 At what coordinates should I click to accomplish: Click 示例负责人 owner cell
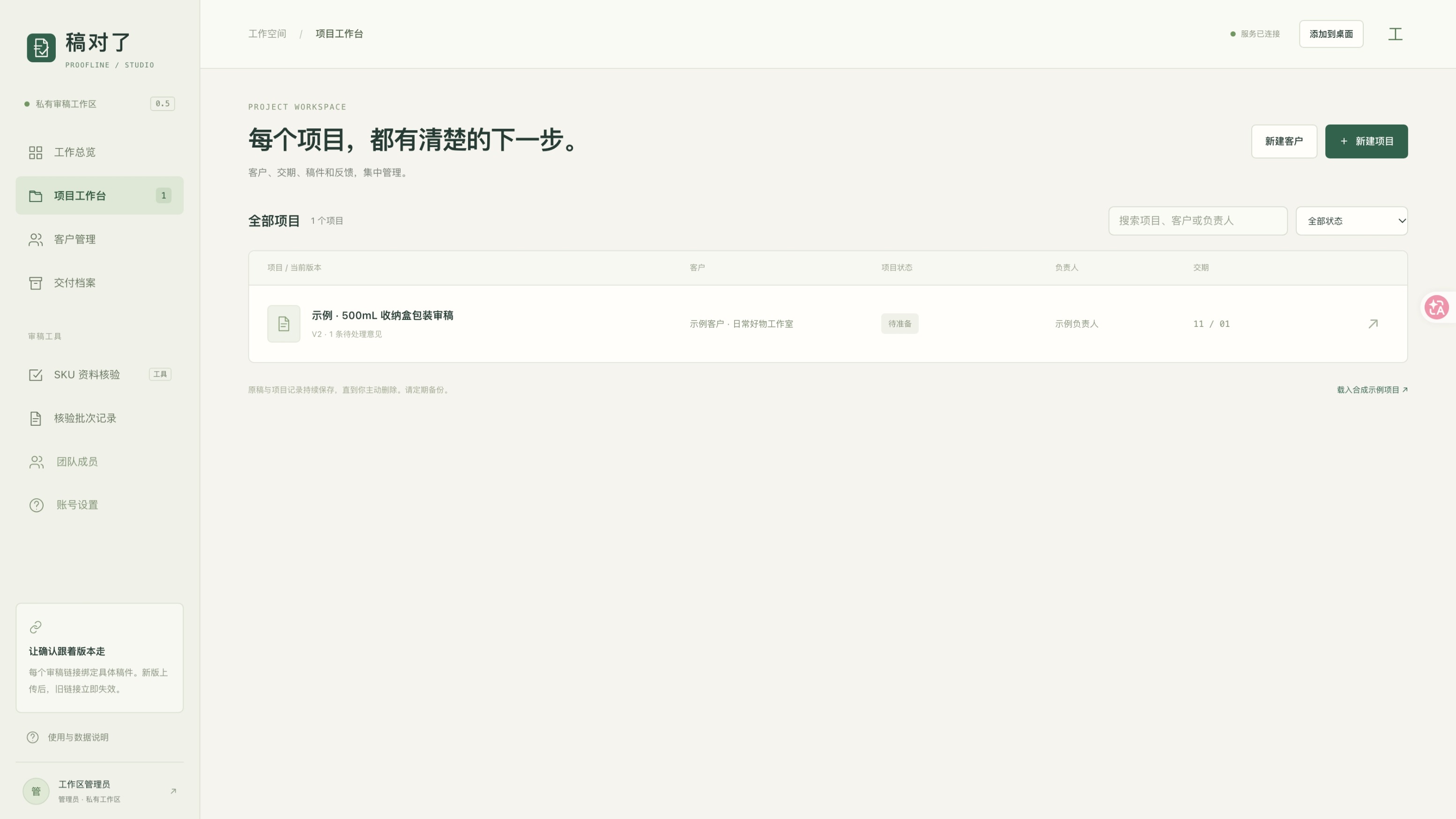[1076, 324]
